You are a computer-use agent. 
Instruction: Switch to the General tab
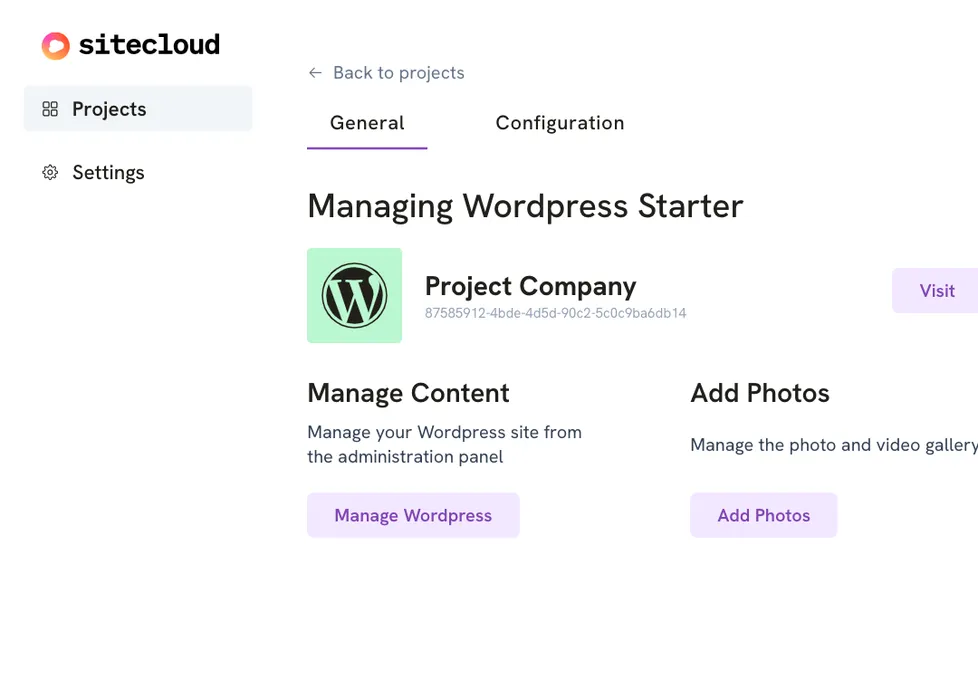[367, 123]
